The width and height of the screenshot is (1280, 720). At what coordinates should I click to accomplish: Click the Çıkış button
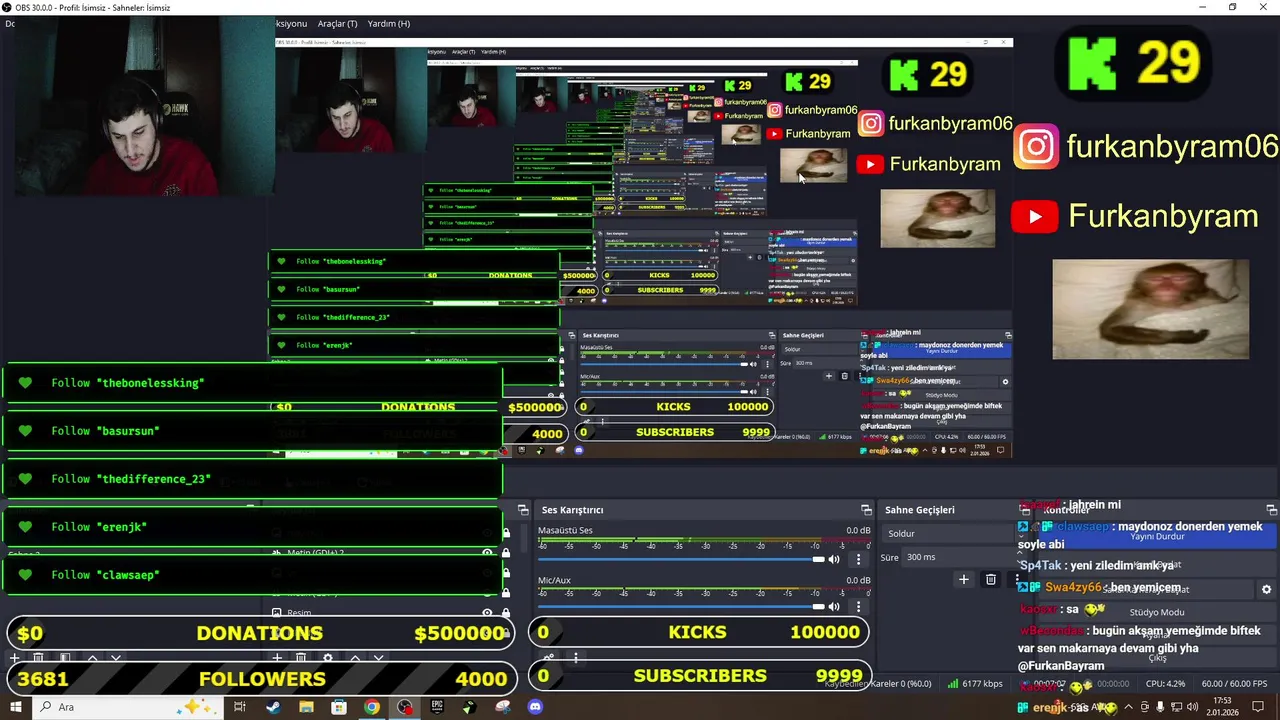[x=1157, y=658]
